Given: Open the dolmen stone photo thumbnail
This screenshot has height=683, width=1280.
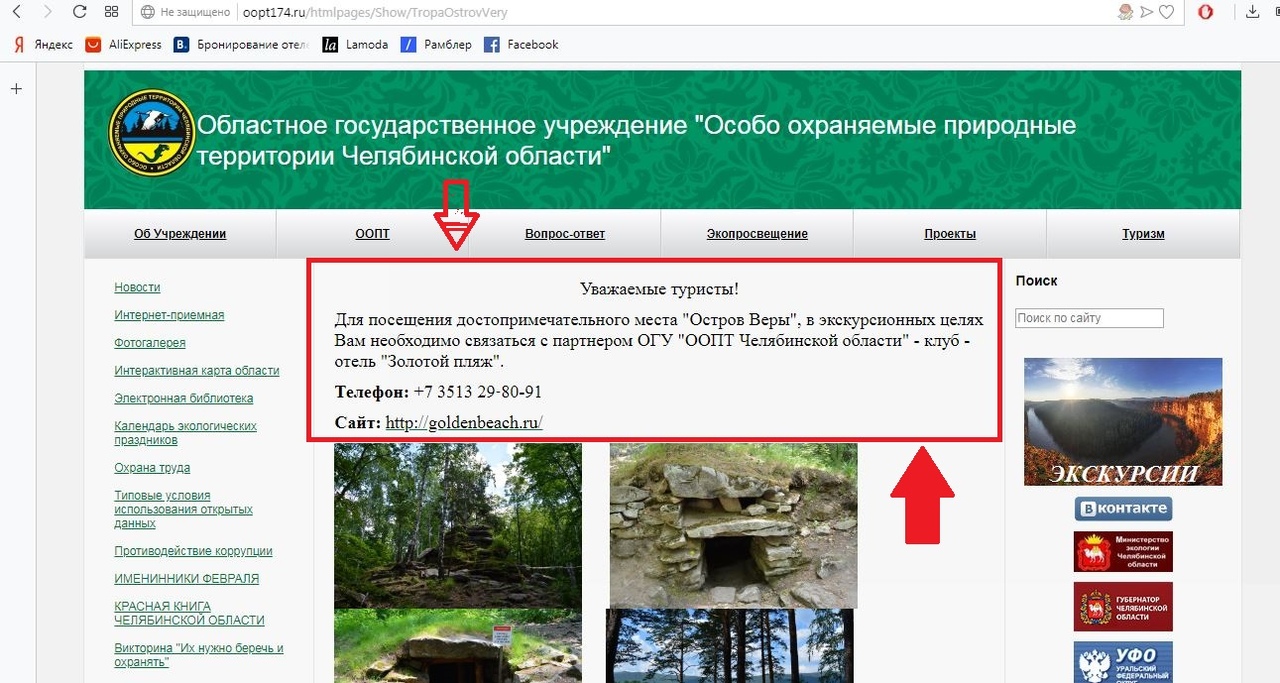Looking at the screenshot, I should 733,526.
